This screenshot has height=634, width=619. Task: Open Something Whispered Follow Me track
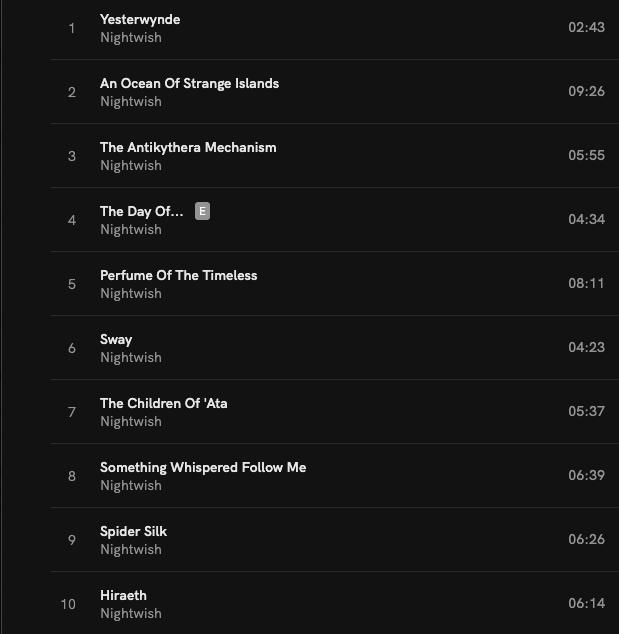[x=203, y=468]
